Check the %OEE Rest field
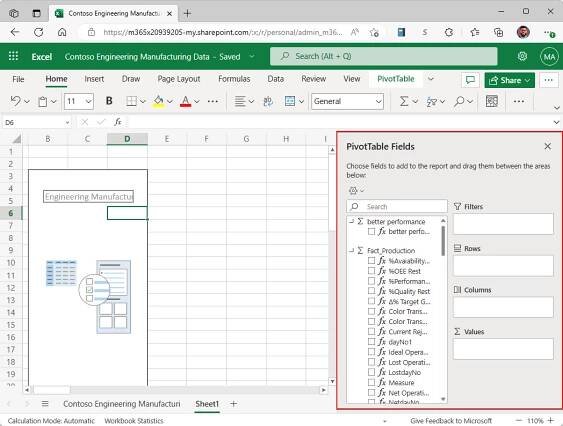 371,271
